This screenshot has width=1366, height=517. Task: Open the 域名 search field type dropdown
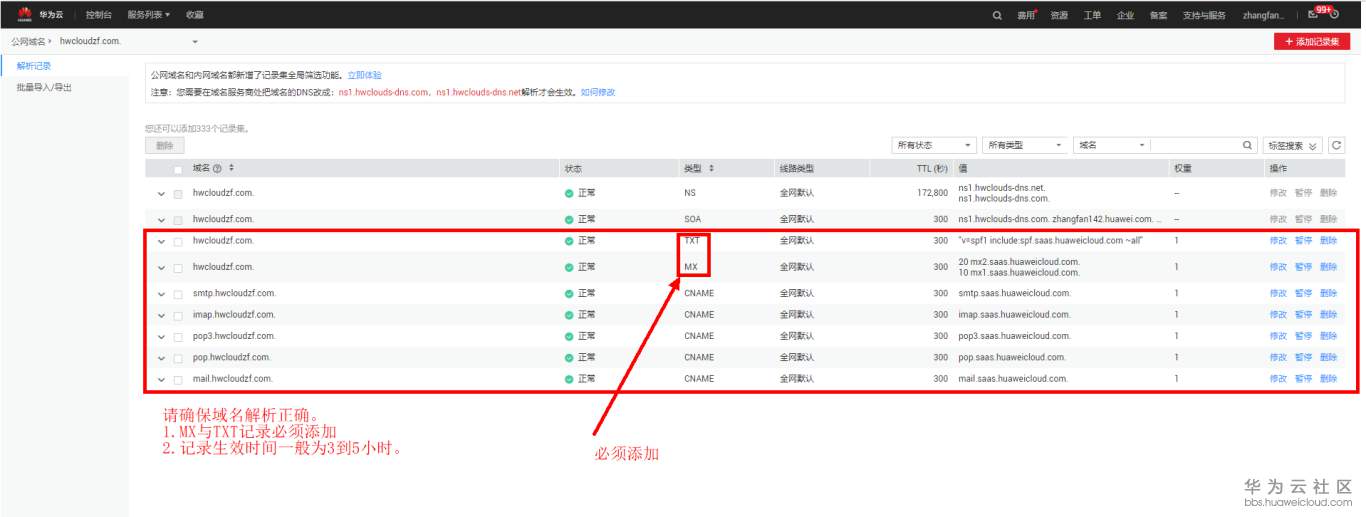(1112, 145)
